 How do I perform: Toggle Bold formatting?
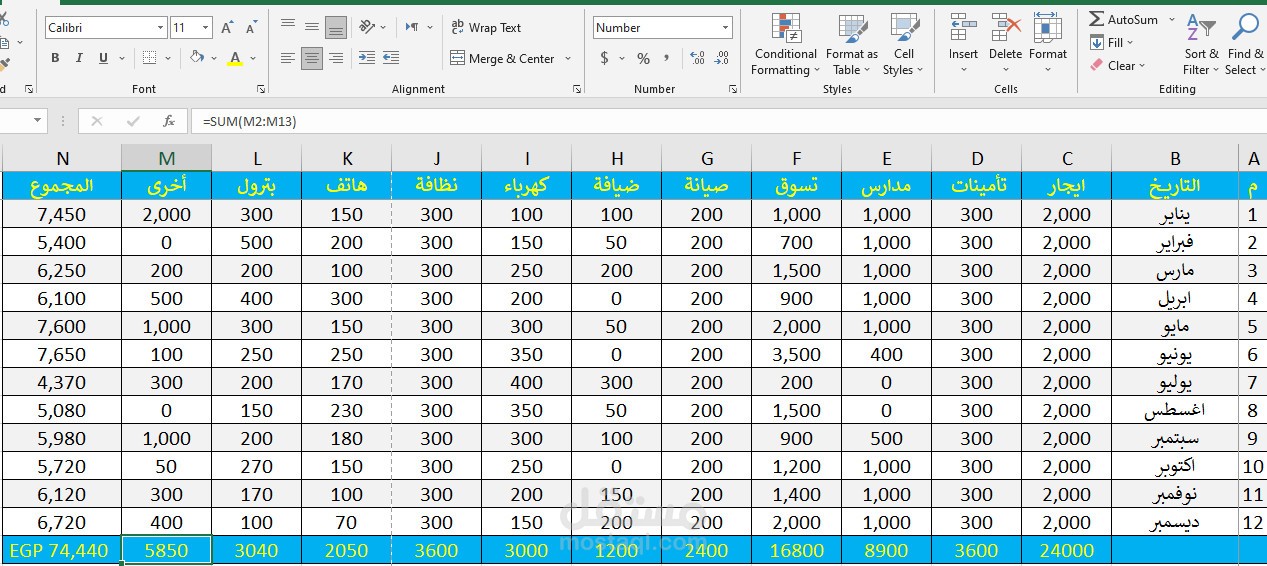click(x=55, y=59)
